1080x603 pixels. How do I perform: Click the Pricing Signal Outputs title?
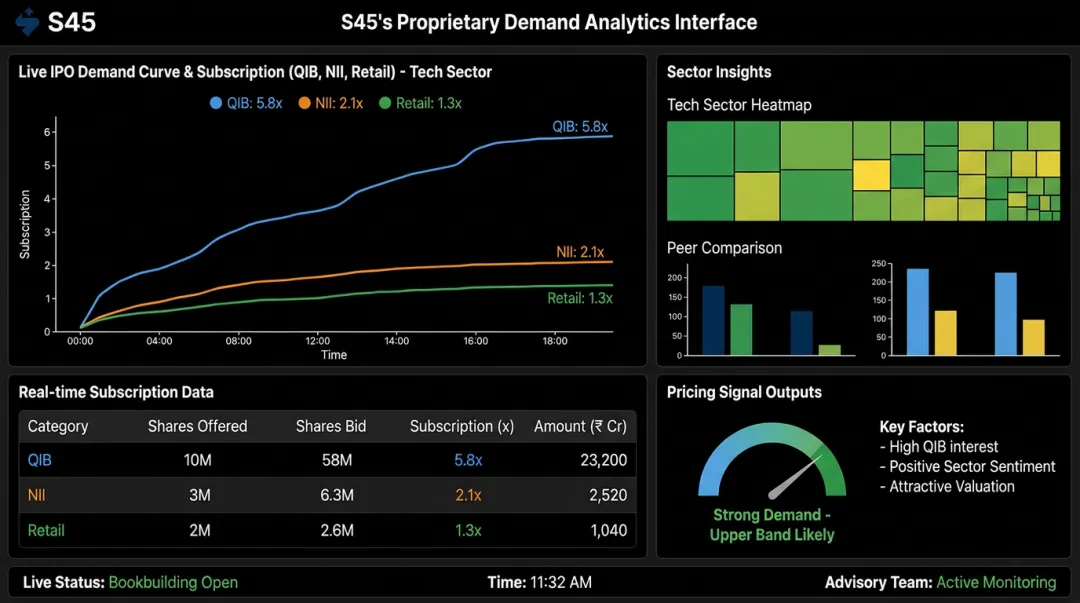(744, 393)
